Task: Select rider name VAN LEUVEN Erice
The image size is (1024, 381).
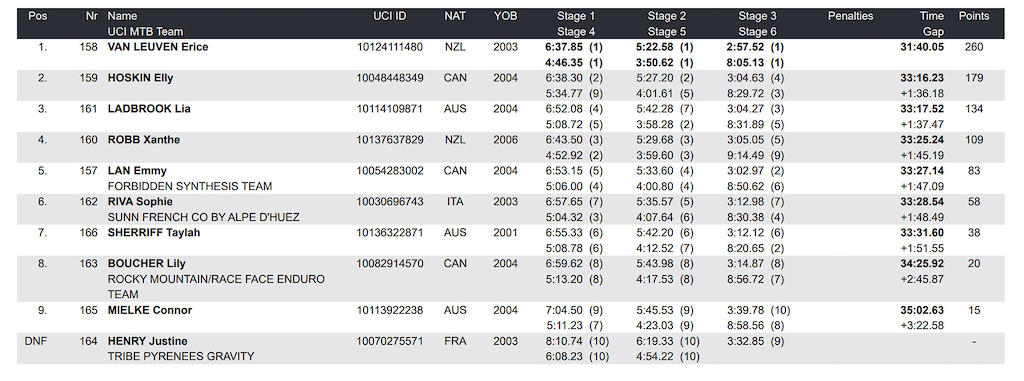Action: click(158, 47)
